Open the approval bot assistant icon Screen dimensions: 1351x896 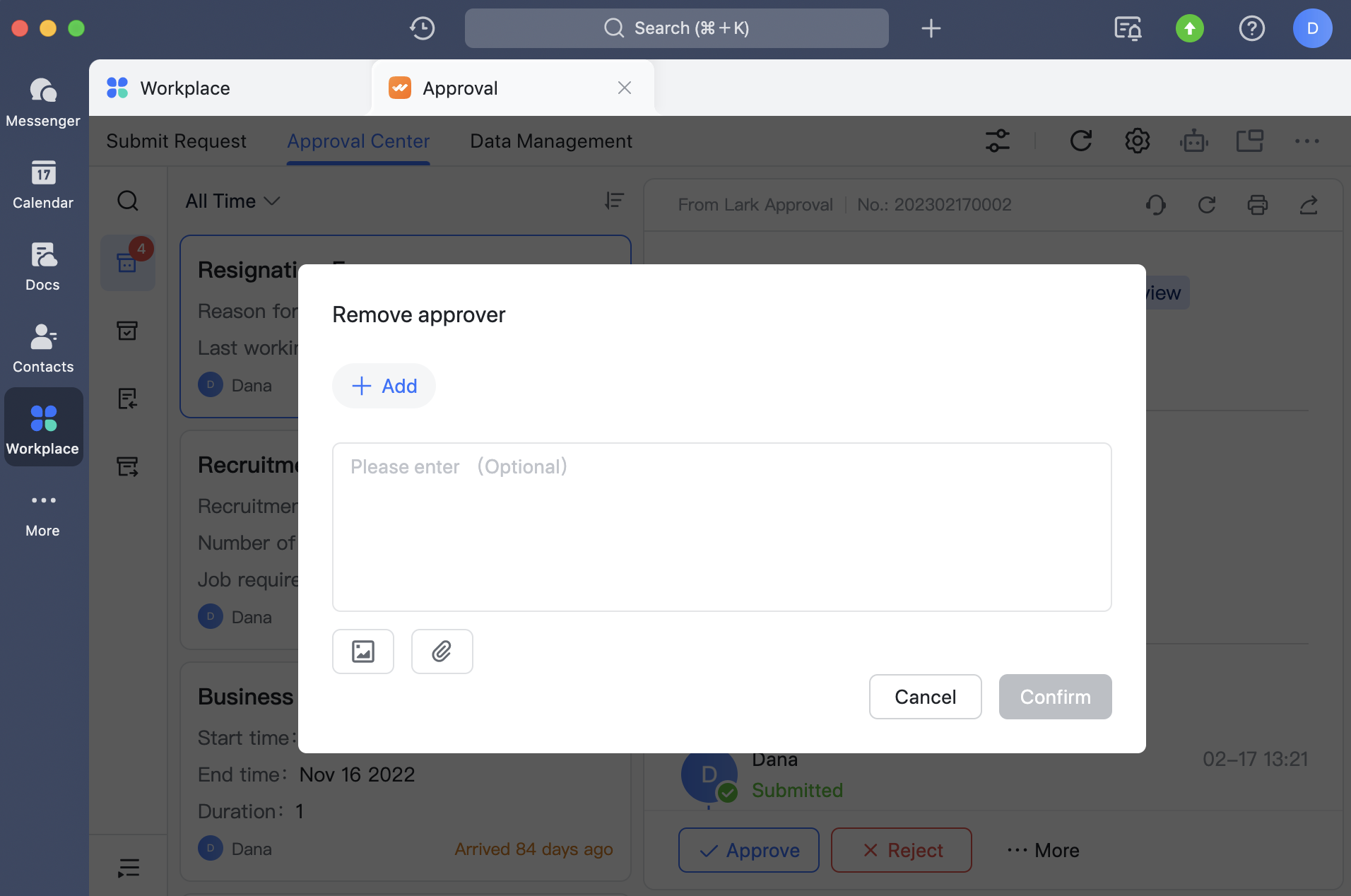pyautogui.click(x=1194, y=141)
